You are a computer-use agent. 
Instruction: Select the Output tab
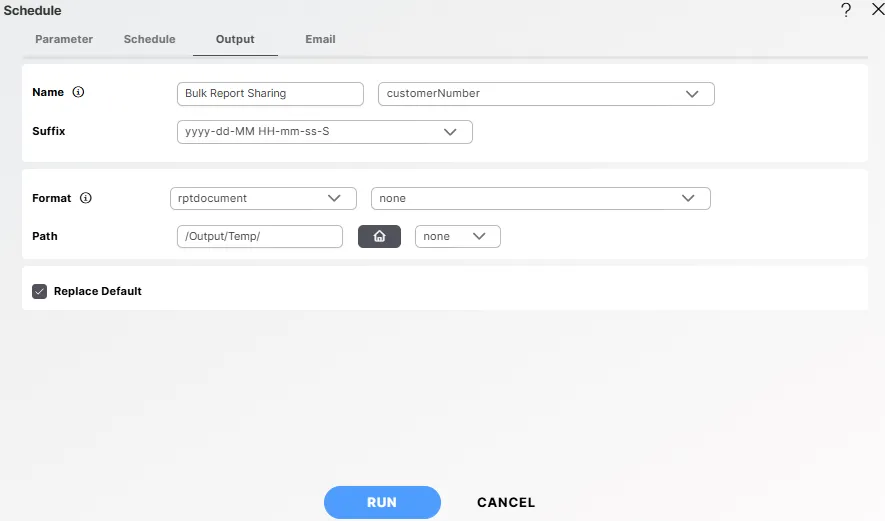(235, 39)
